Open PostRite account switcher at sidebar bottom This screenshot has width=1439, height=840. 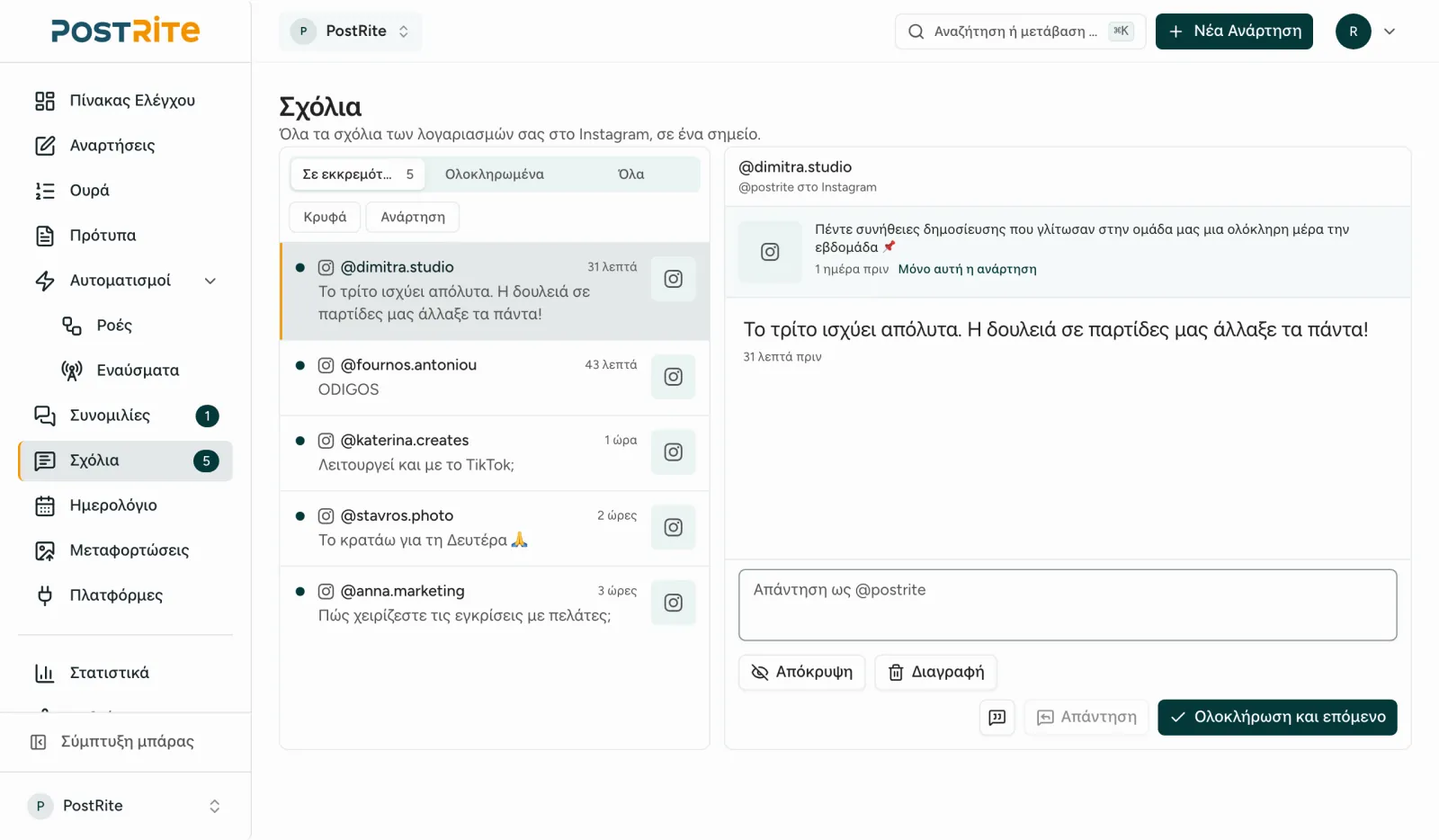point(125,806)
